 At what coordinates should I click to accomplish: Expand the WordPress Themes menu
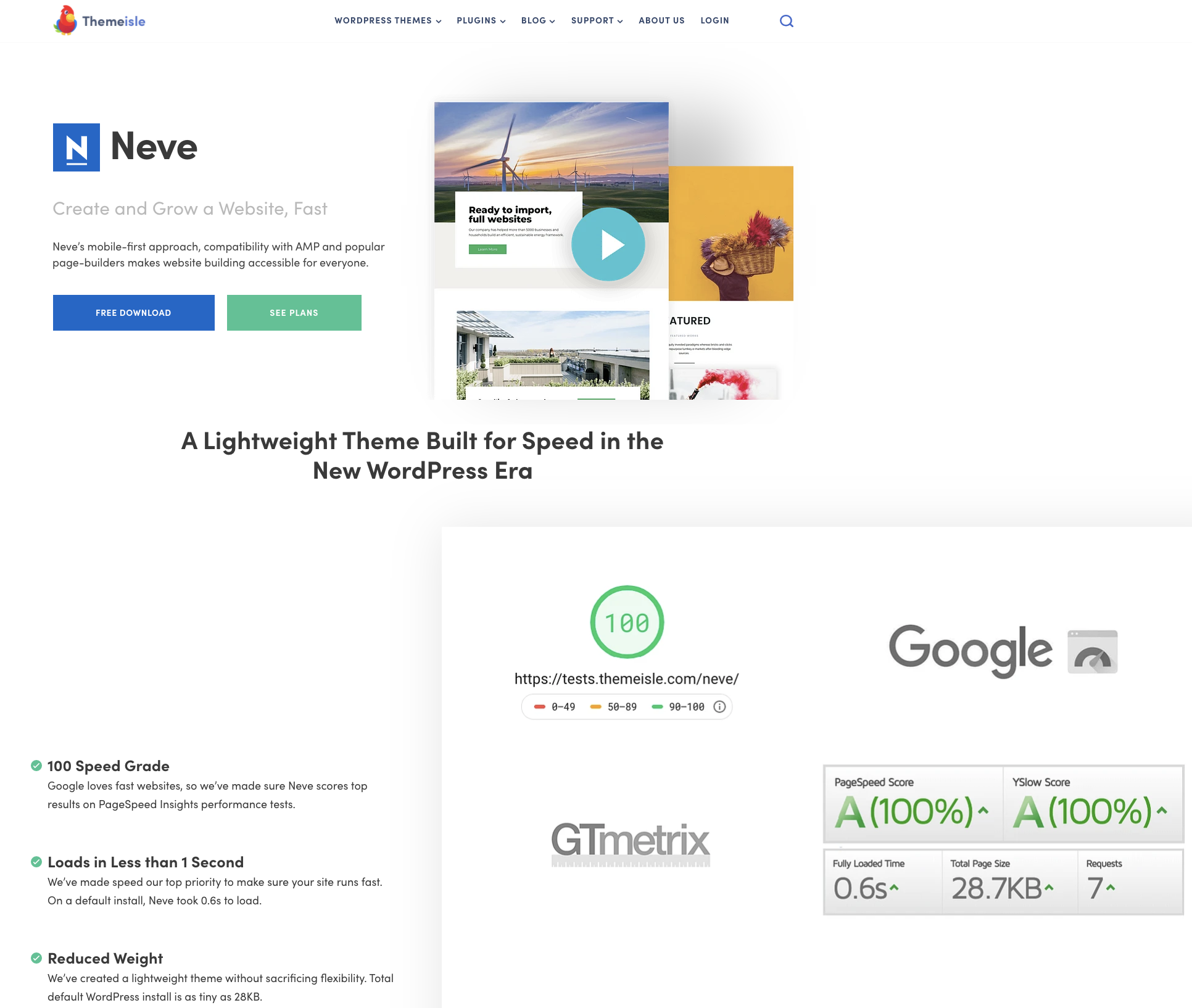388,20
